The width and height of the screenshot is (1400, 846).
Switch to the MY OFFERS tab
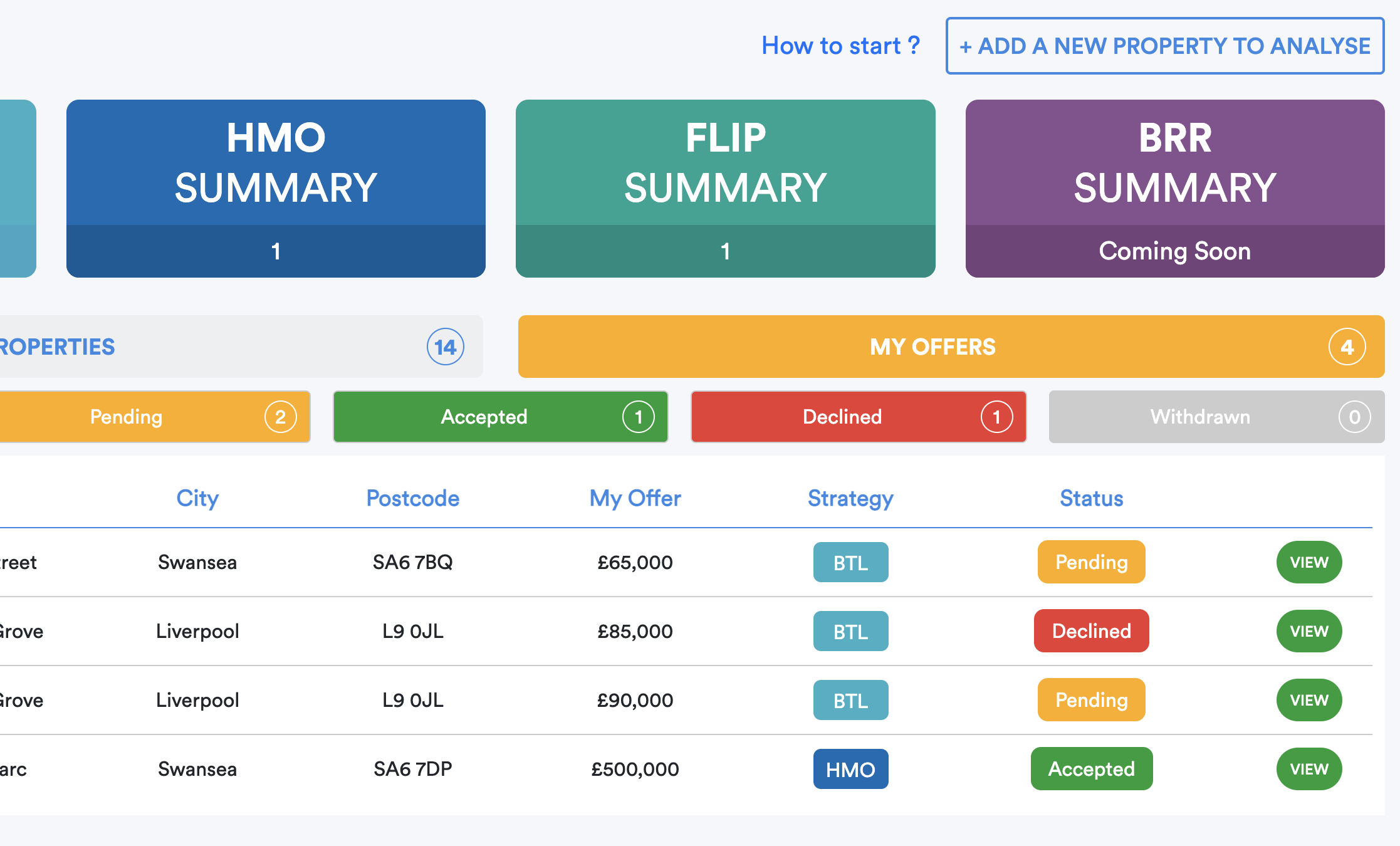click(932, 347)
